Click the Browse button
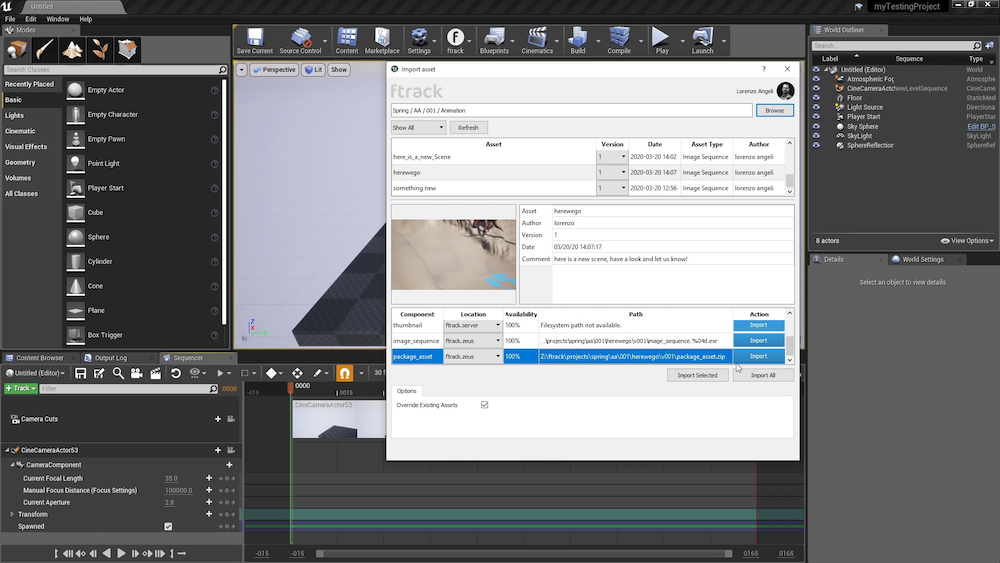The image size is (1000, 563). pos(774,110)
